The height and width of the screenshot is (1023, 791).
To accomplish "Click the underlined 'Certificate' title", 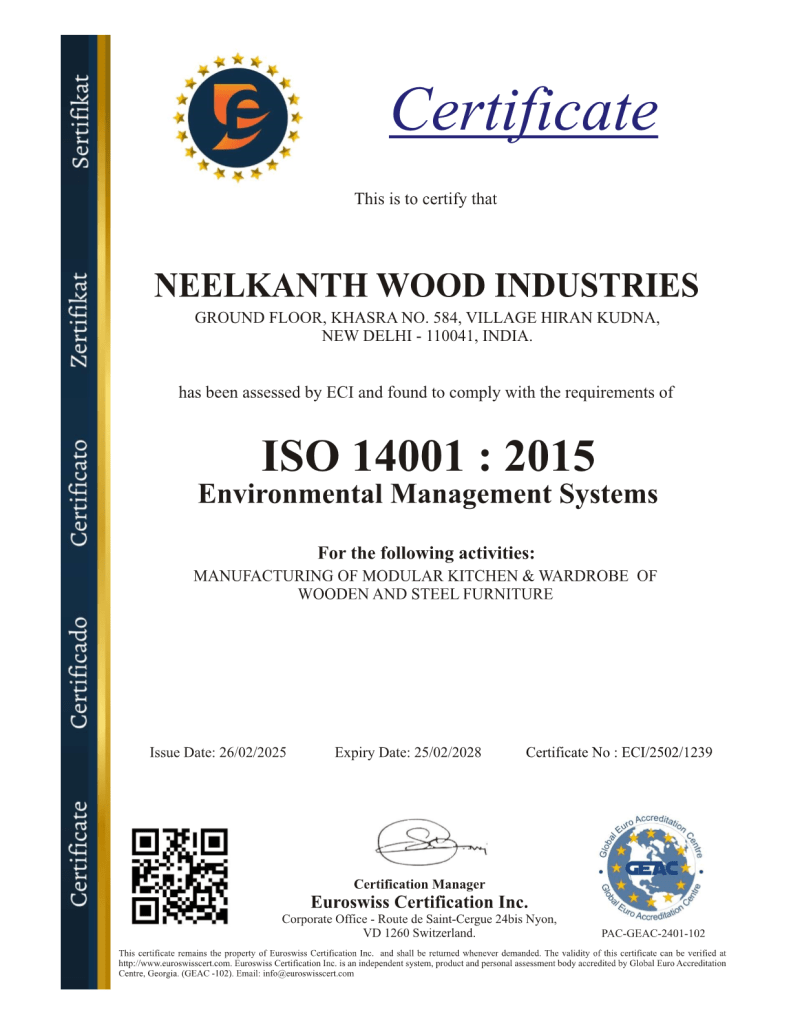I will click(x=524, y=110).
